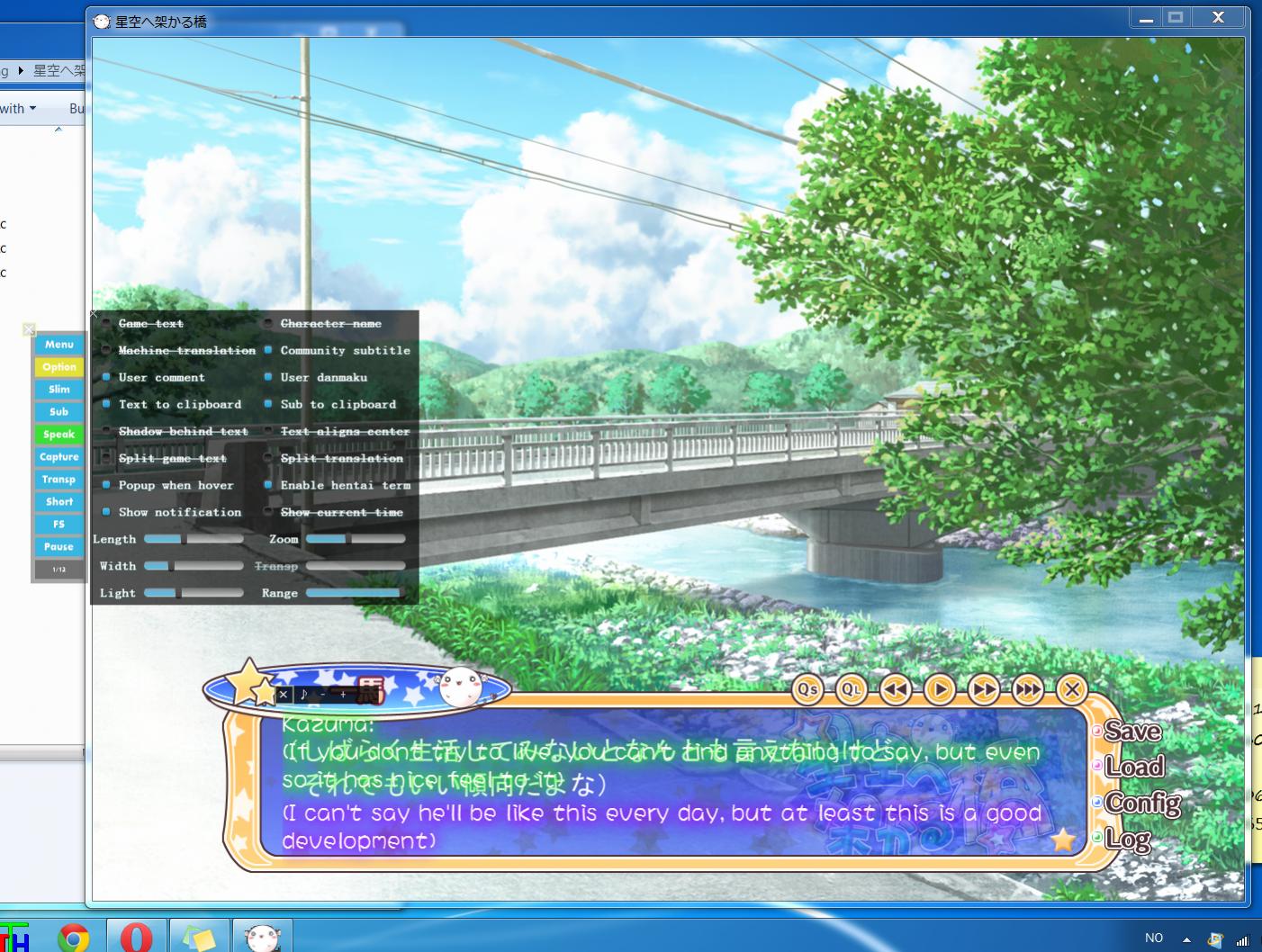The height and width of the screenshot is (952, 1262).
Task: Enable the Game text option
Action: 106,324
